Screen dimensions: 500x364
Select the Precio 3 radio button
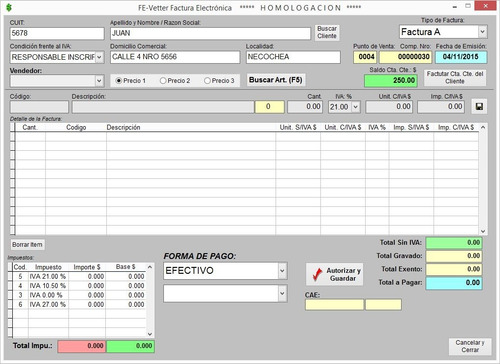[207, 81]
